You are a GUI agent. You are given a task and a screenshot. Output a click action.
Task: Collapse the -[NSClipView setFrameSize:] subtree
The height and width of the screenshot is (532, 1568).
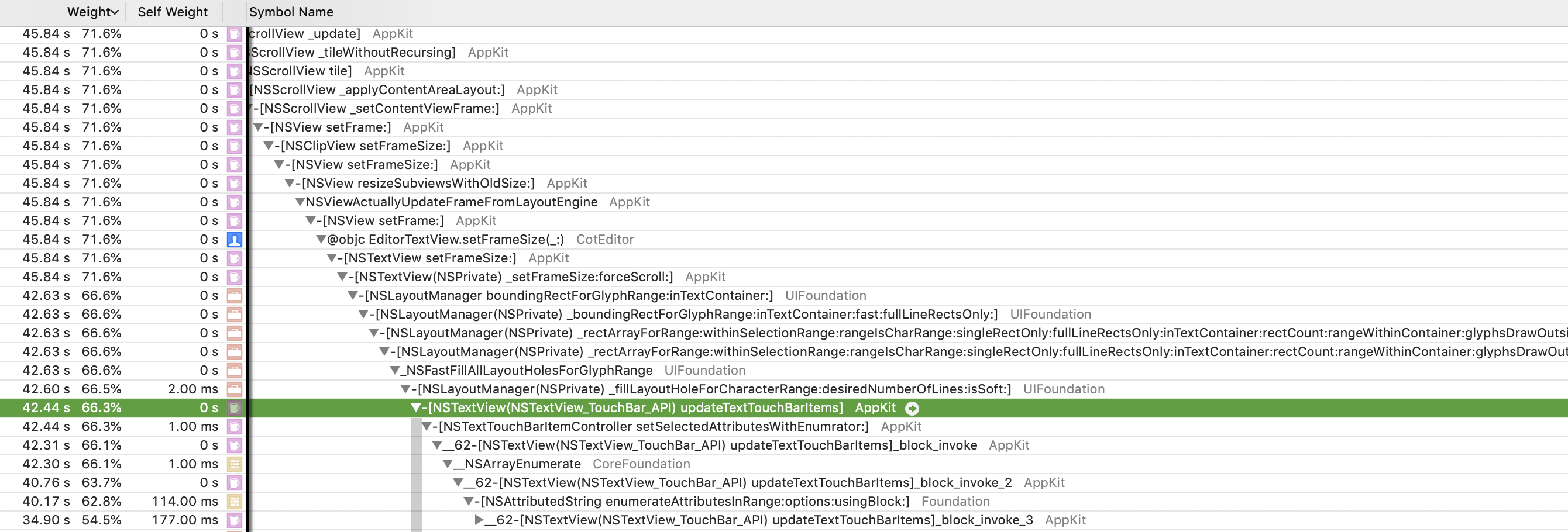pyautogui.click(x=269, y=146)
